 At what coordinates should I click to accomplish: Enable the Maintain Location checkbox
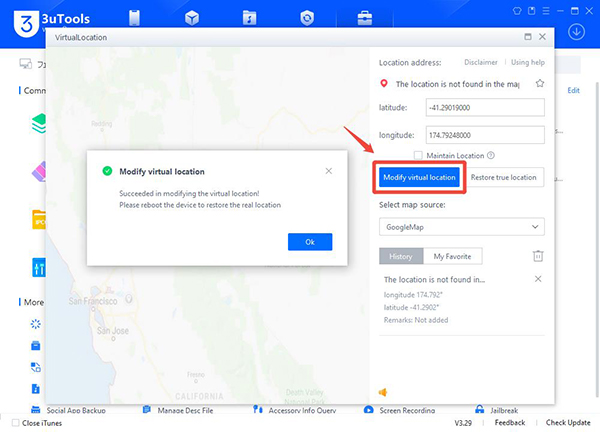point(418,156)
